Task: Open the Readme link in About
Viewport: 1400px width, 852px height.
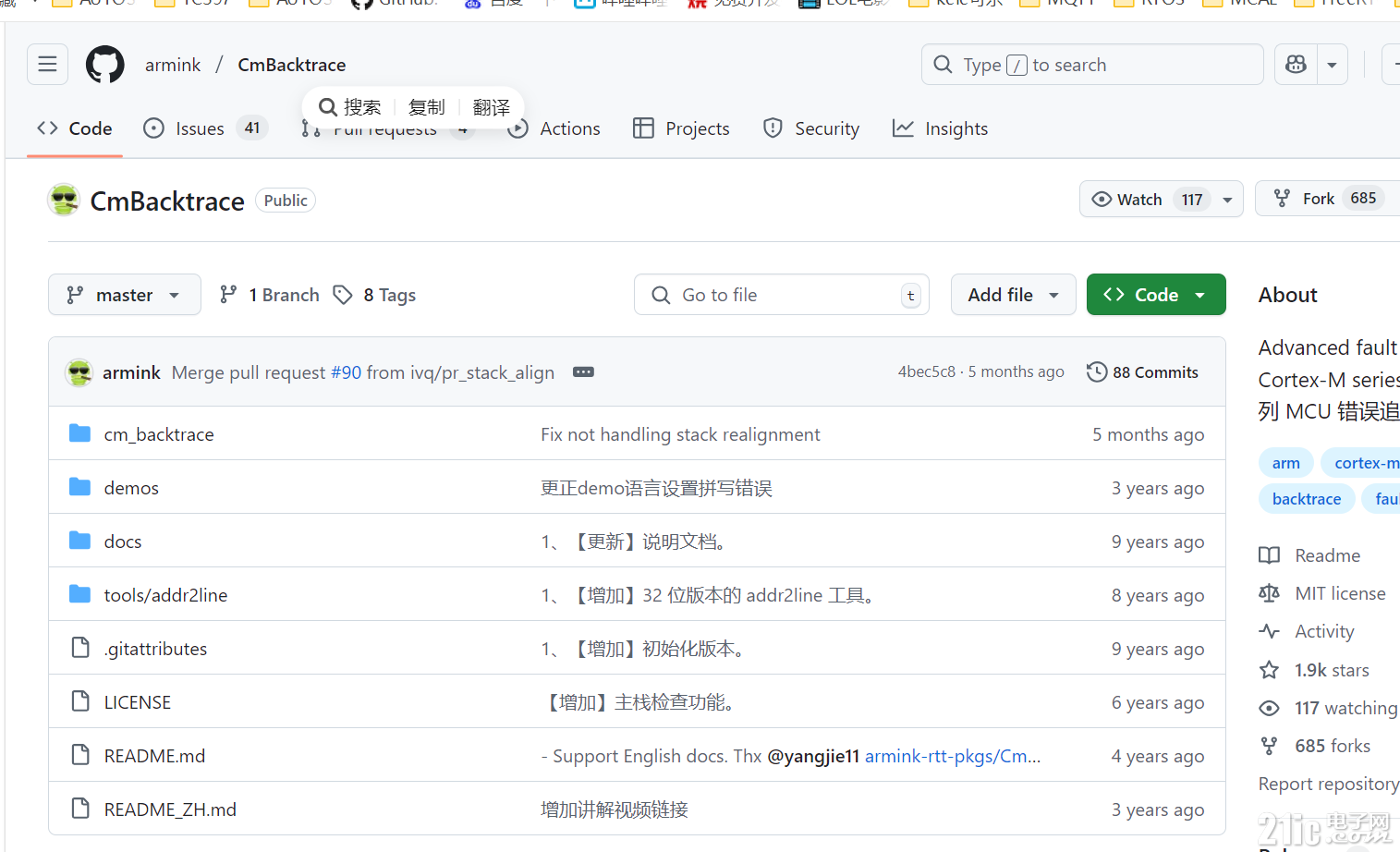Action: coord(1310,555)
